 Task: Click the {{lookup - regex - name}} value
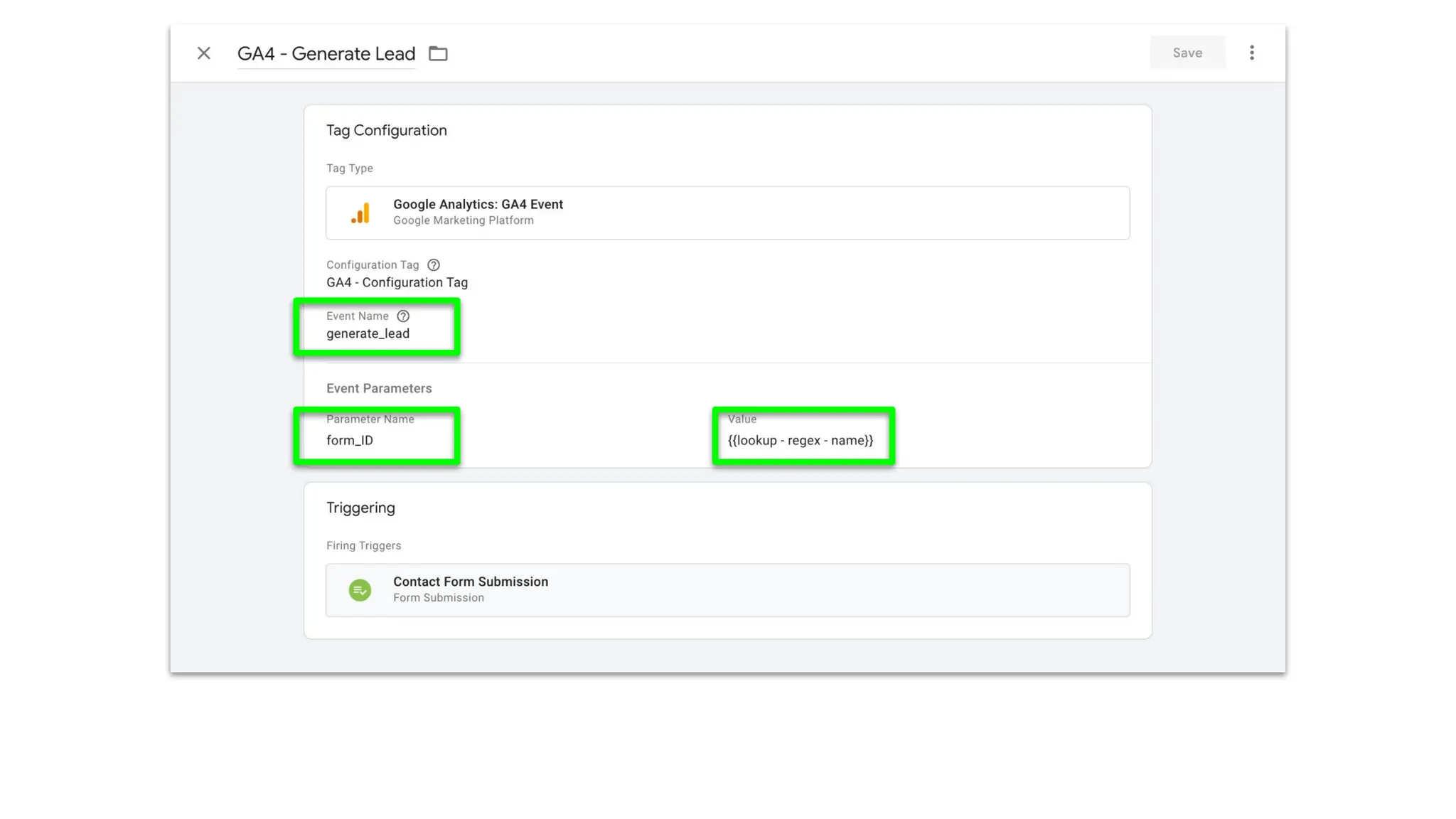click(x=800, y=440)
